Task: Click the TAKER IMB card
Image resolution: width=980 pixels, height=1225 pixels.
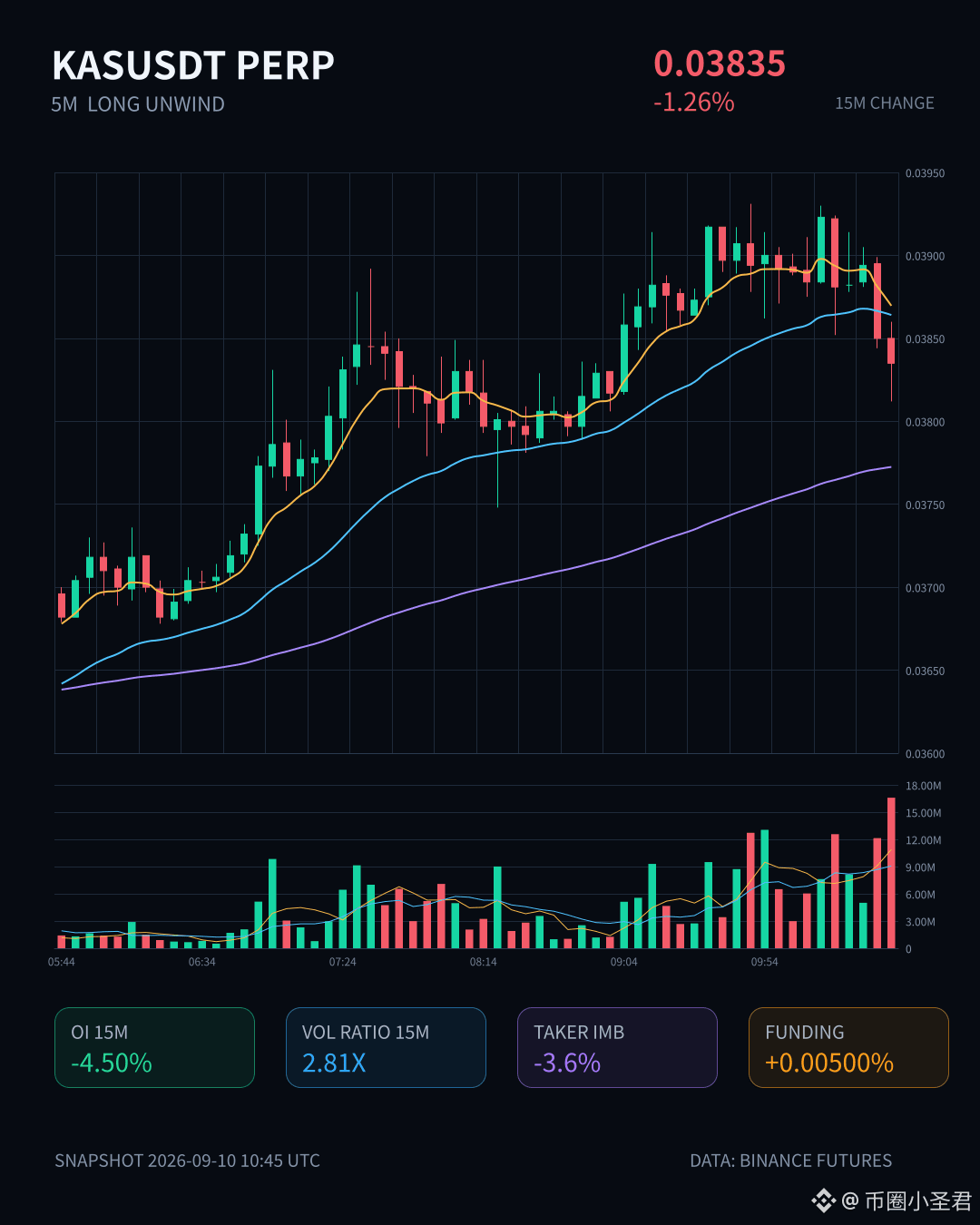Action: (617, 1047)
